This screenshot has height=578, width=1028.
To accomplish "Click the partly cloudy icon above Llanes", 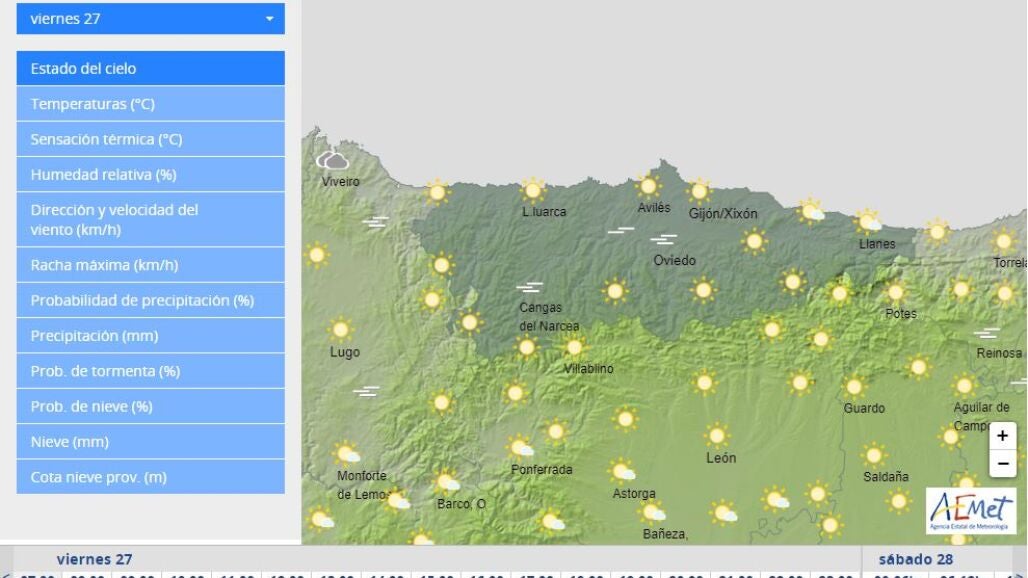I will tap(868, 221).
